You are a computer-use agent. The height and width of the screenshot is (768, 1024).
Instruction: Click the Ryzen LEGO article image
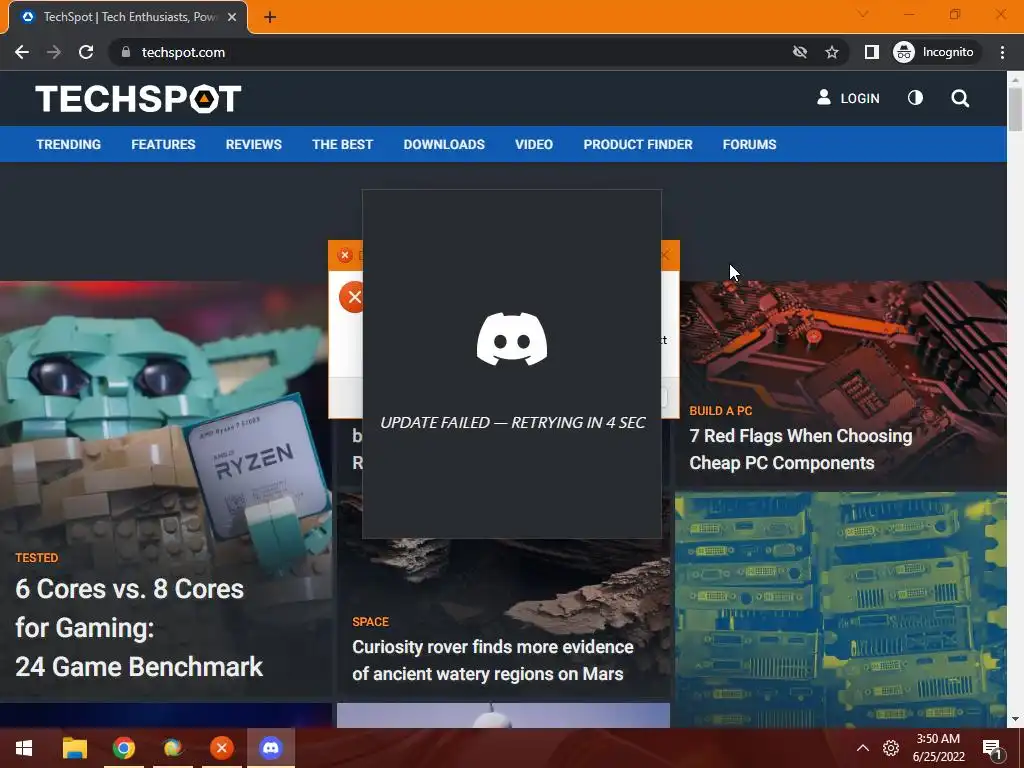(166, 418)
